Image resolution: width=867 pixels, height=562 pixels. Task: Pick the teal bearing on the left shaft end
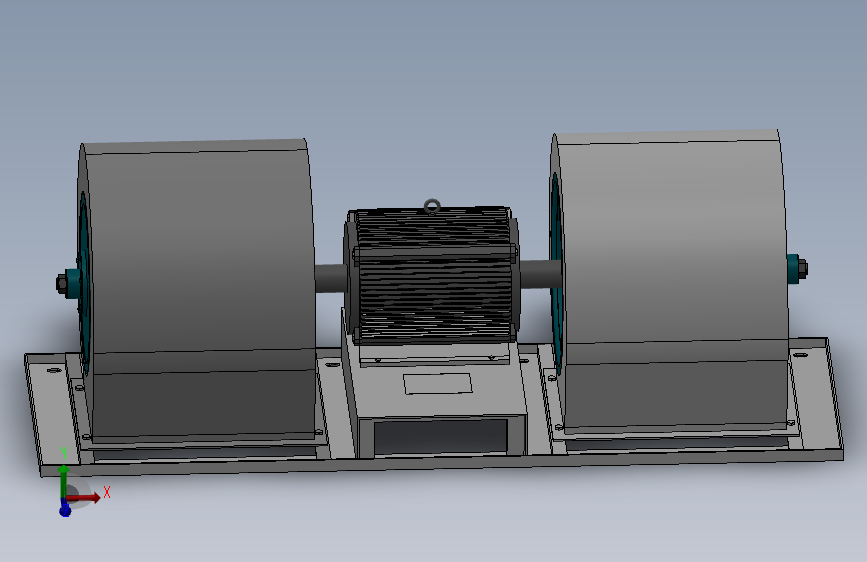[72, 283]
